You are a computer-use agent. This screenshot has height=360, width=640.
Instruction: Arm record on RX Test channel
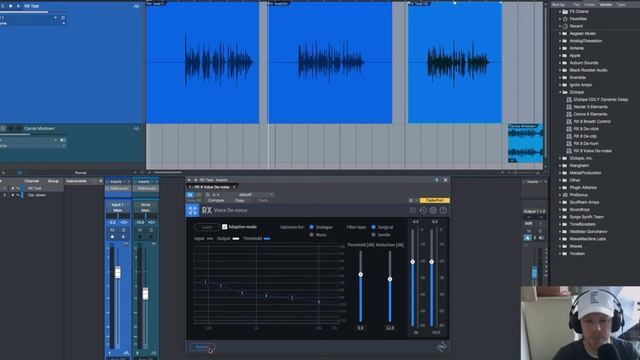click(x=112, y=237)
